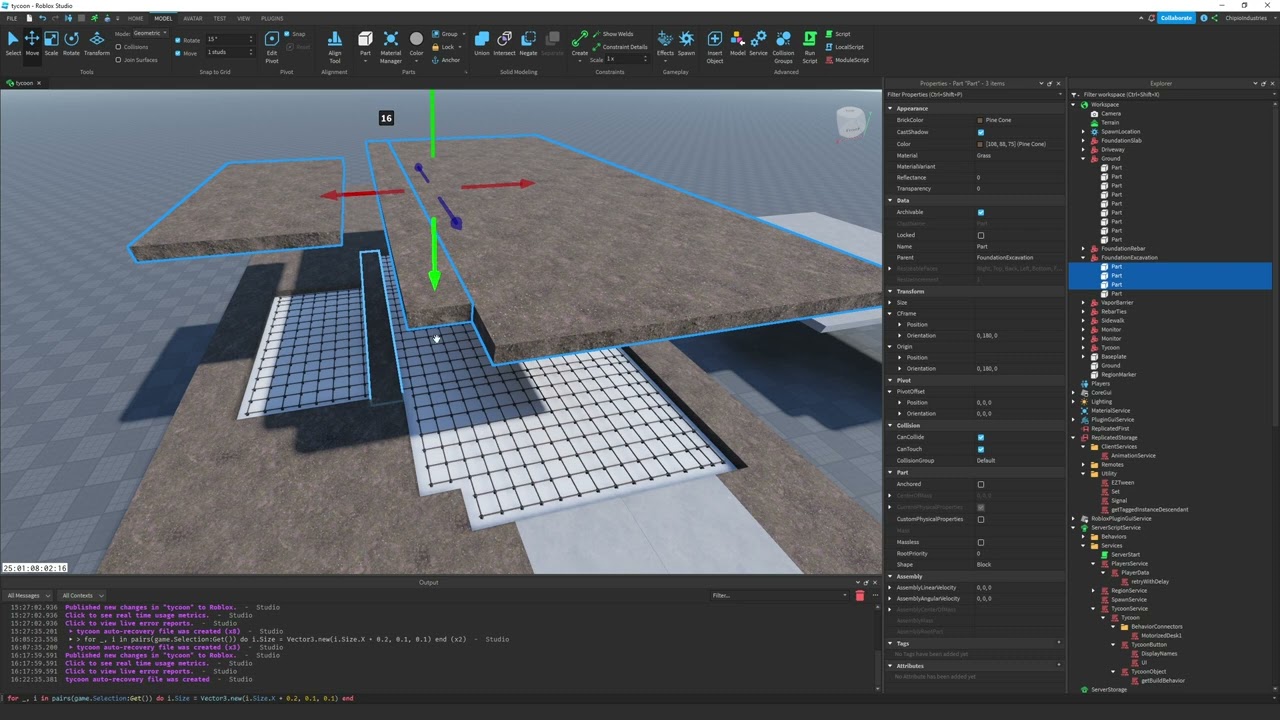Activate the Rotate tool
Screen dimensions: 1280x720
(71, 42)
